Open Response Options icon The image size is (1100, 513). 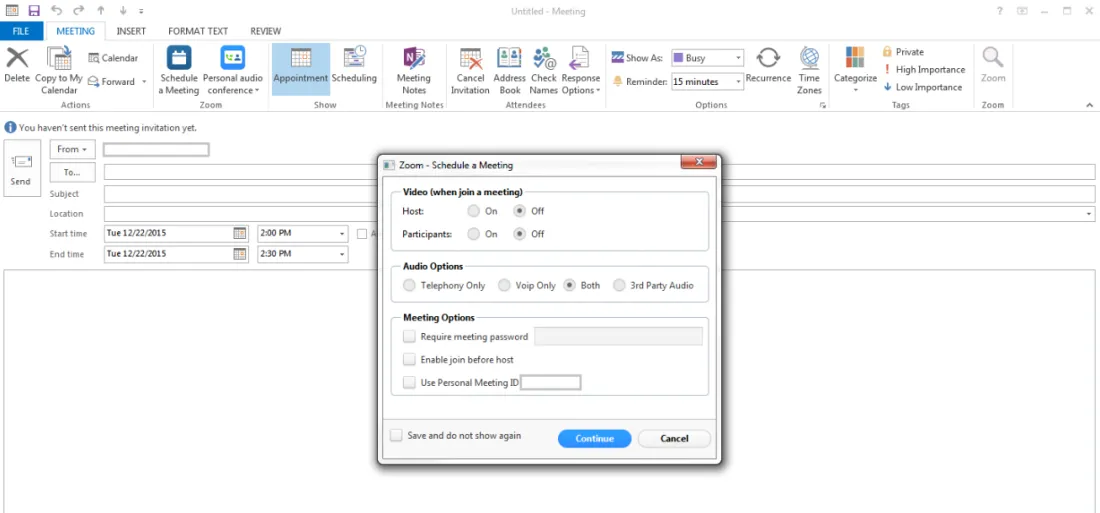point(580,58)
